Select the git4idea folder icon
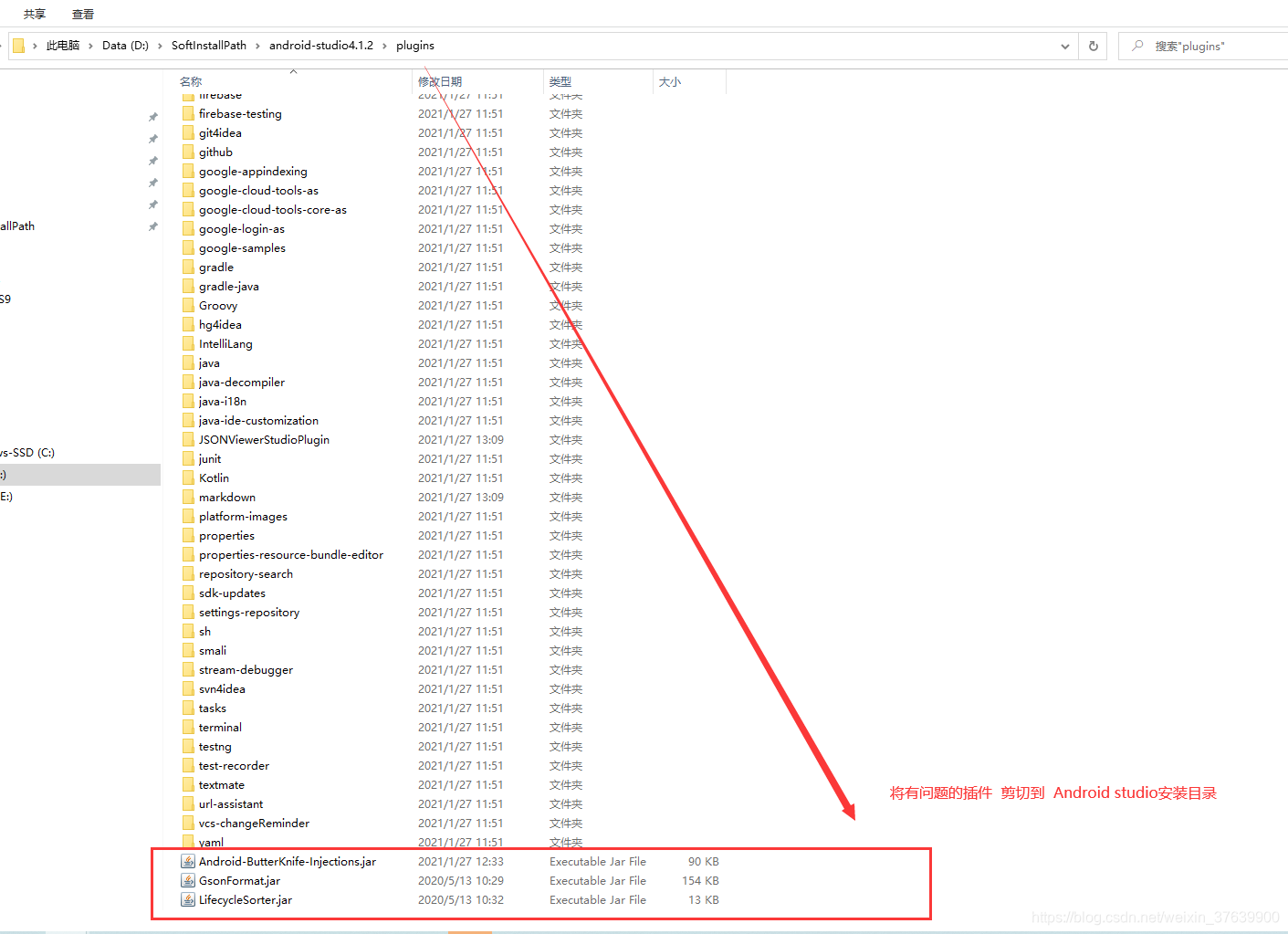The image size is (1288, 934). coord(188,133)
